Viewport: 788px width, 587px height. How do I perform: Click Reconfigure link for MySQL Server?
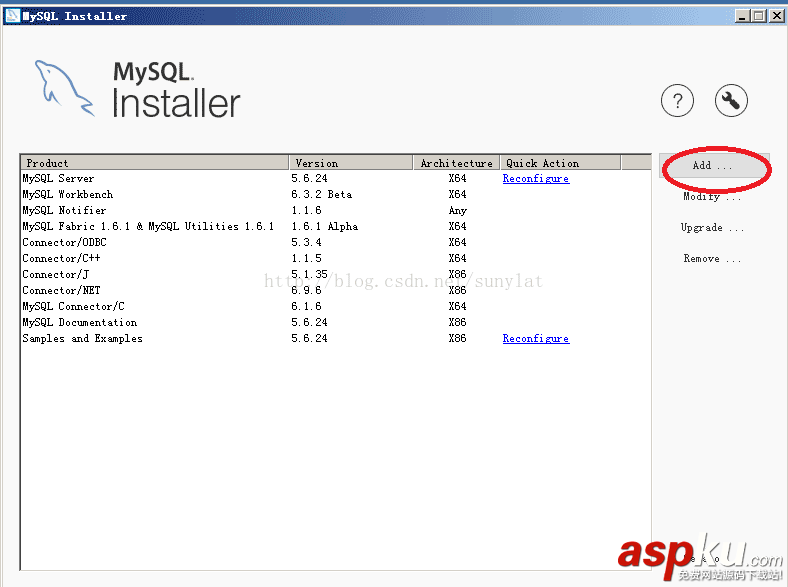point(536,178)
